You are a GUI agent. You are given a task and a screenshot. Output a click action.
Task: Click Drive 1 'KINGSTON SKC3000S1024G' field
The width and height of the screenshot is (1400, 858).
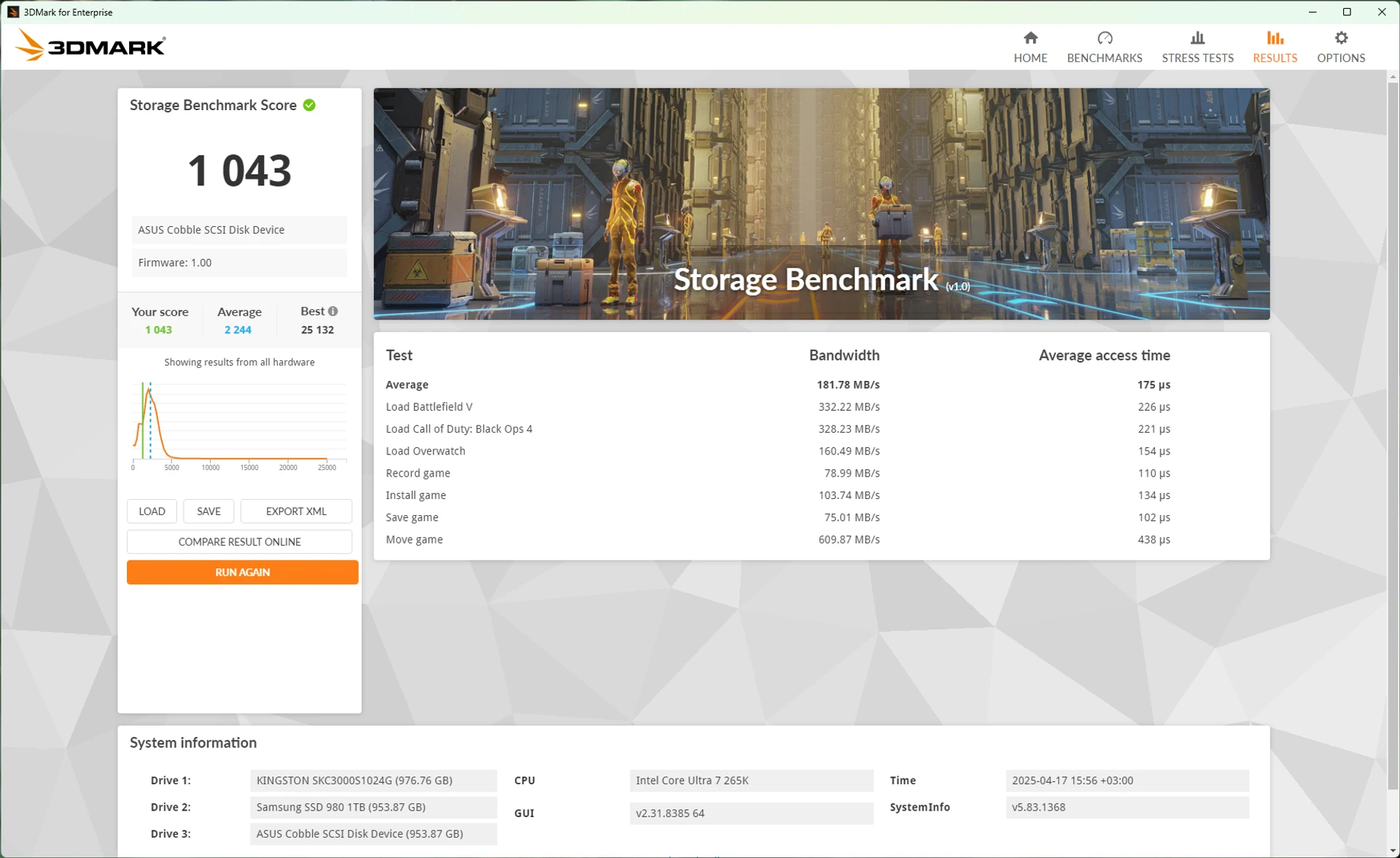click(373, 780)
